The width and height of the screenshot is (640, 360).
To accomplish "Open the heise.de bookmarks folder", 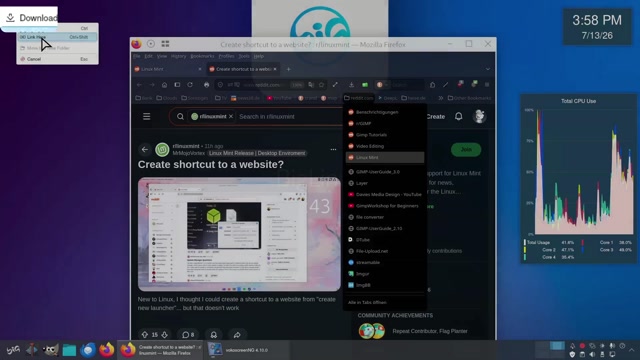I will 413,98.
